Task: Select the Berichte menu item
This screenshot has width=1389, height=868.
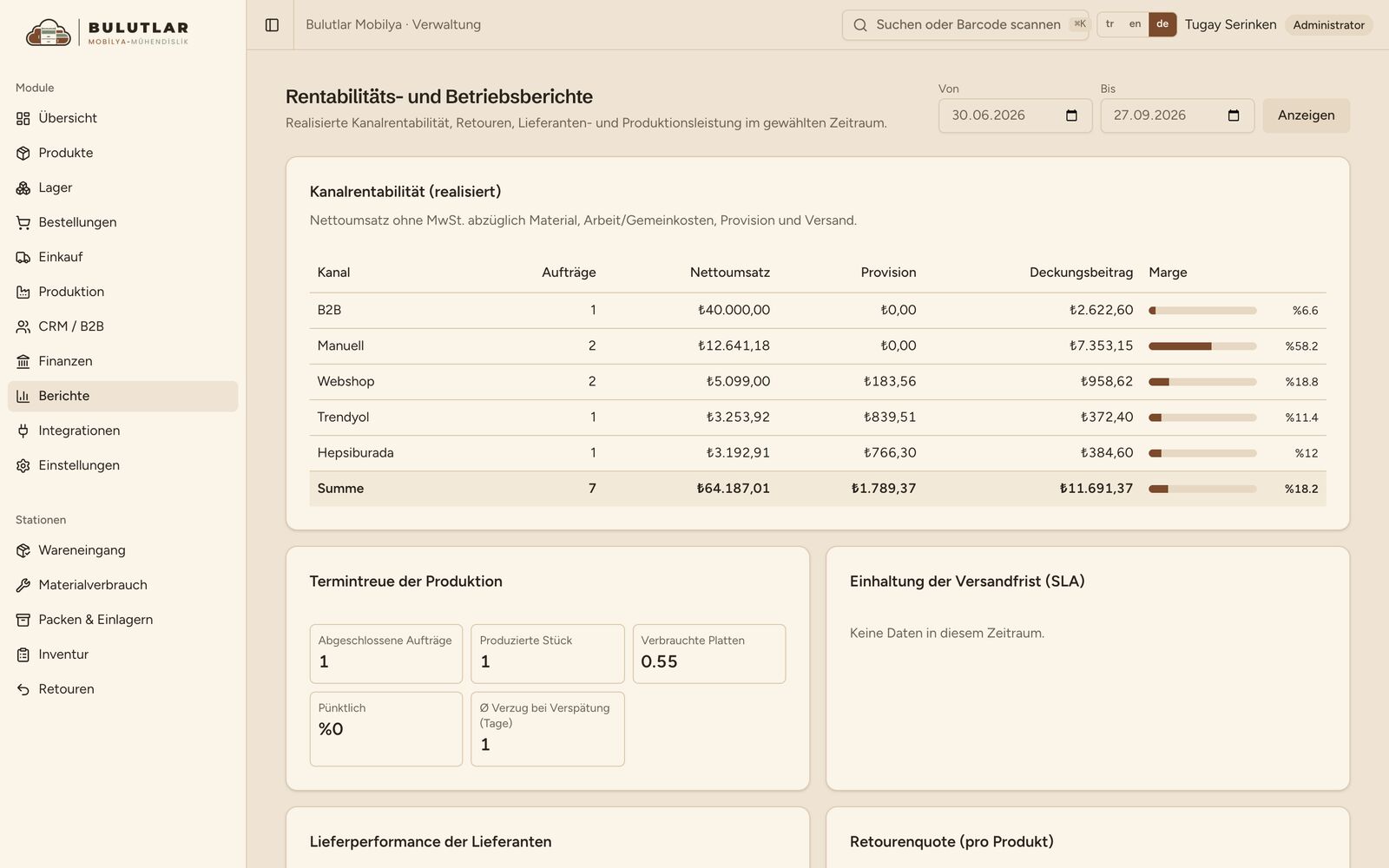Action: [x=122, y=396]
